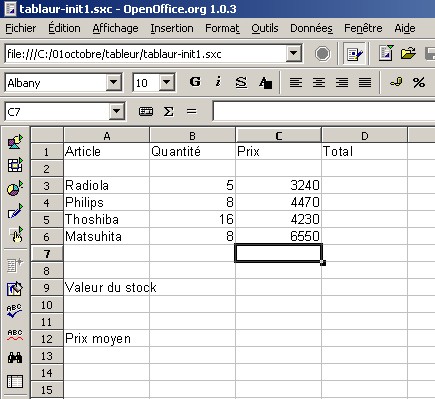Toggle underline with the S icon
This screenshot has width=435, height=399.
tap(241, 82)
